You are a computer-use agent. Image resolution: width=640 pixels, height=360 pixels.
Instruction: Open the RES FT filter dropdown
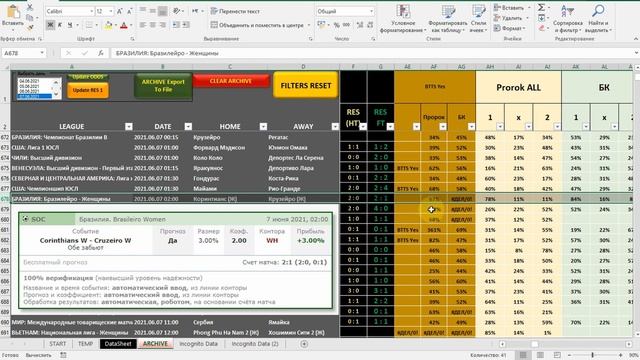[x=390, y=127]
